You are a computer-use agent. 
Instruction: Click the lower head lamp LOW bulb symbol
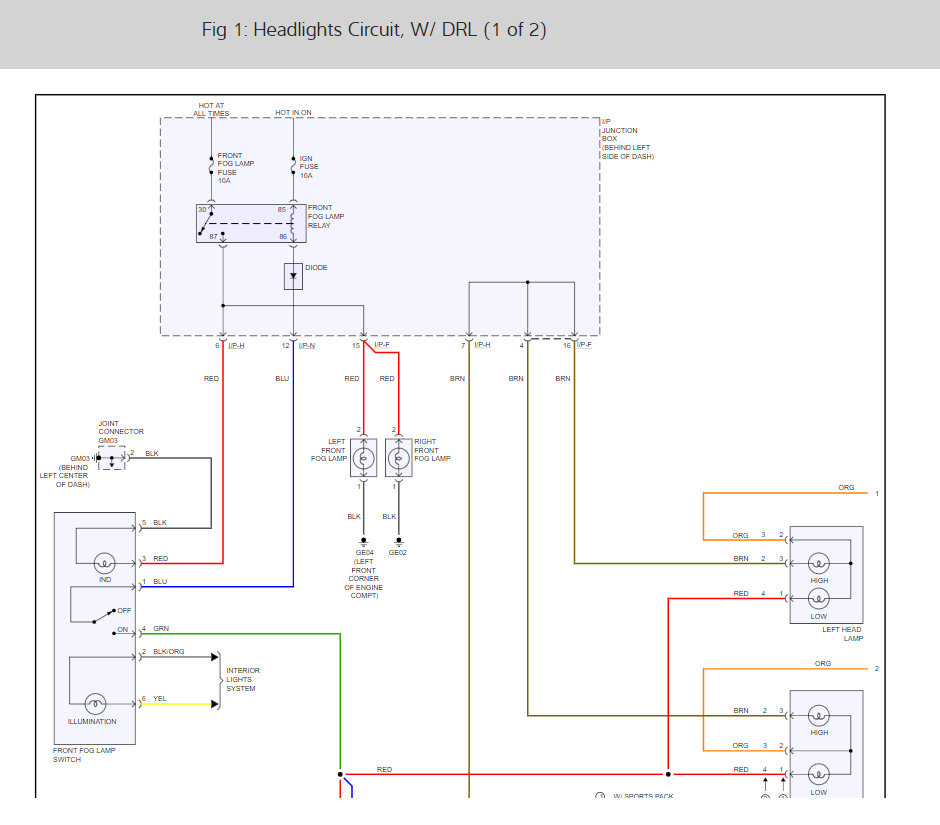point(819,774)
